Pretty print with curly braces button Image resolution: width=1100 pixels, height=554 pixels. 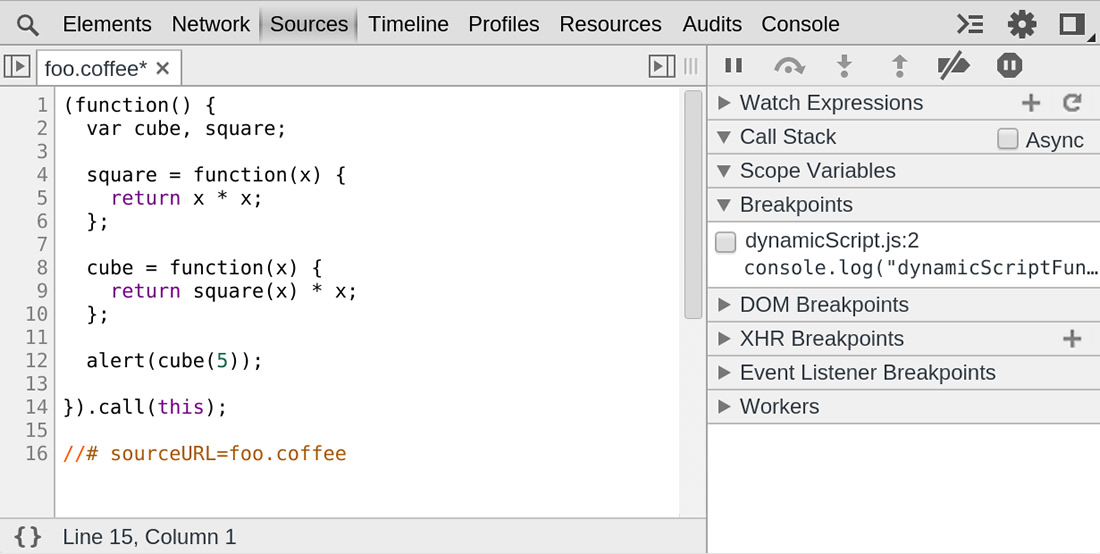click(x=28, y=537)
